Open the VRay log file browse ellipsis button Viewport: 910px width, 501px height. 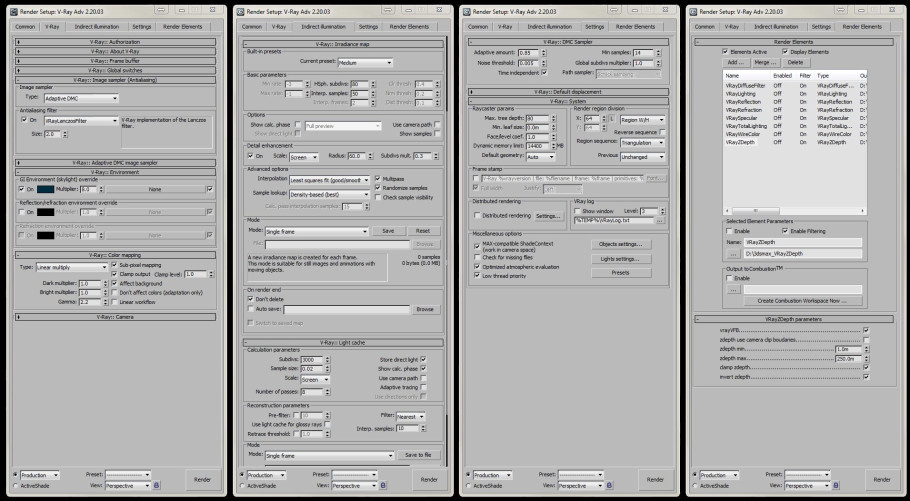[659, 221]
